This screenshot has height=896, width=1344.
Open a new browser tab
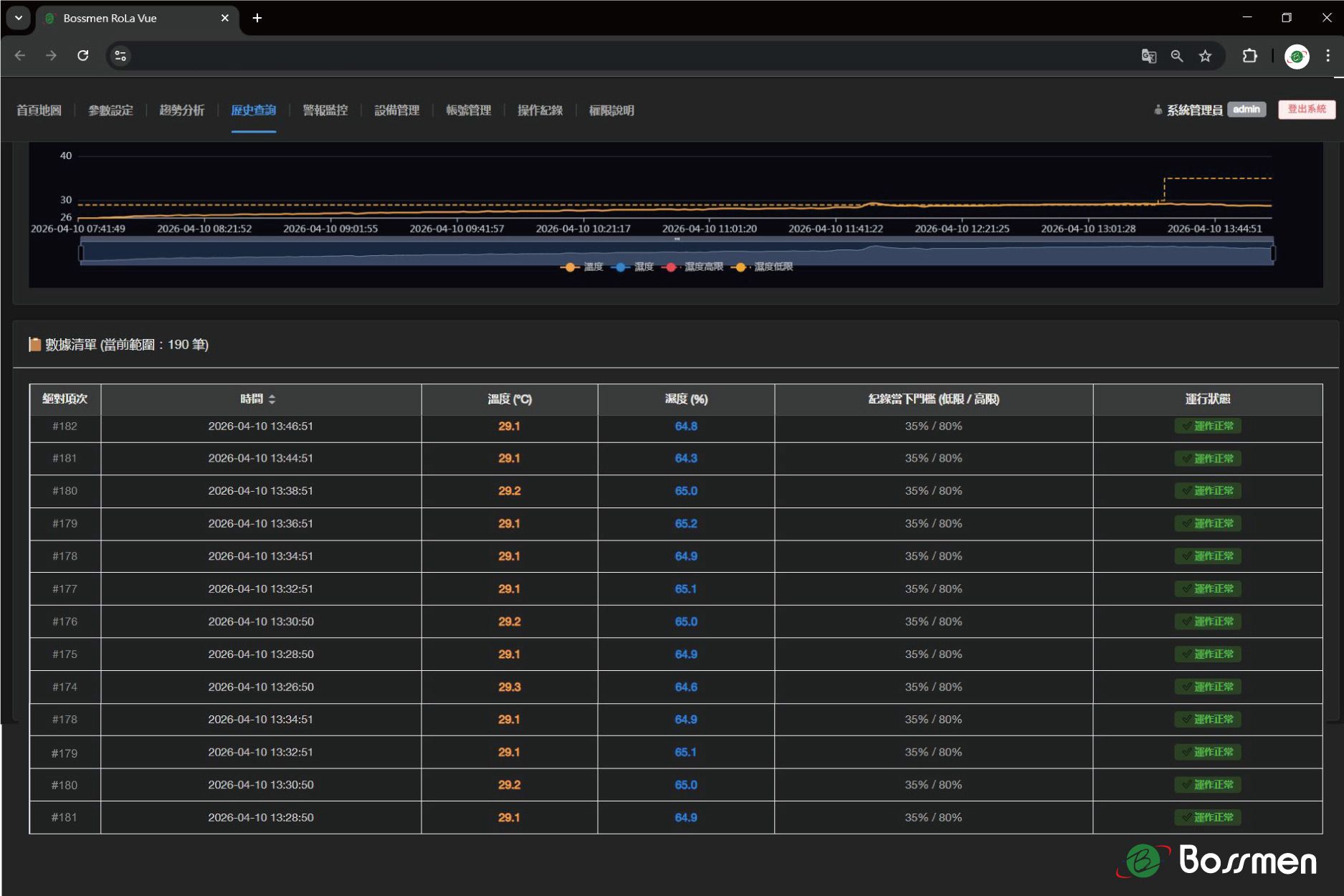(257, 18)
